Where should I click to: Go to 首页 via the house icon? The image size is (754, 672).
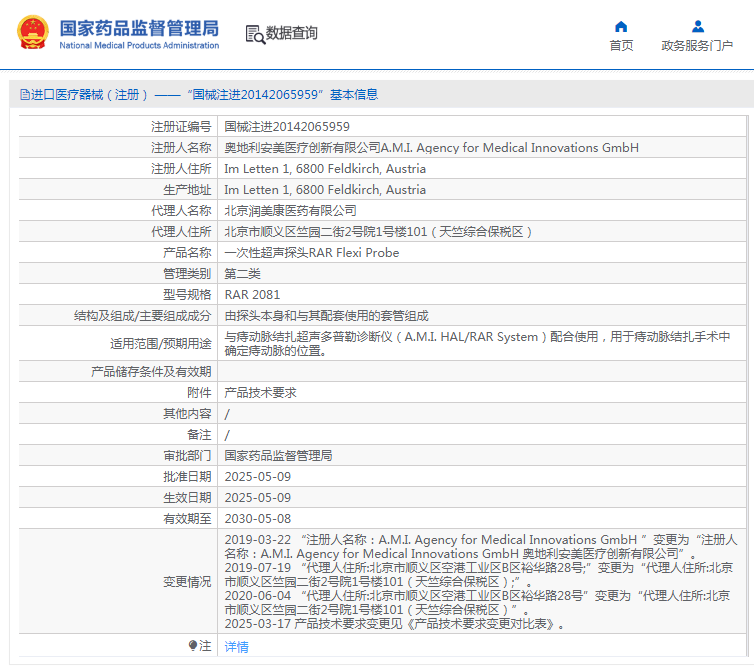coord(621,26)
